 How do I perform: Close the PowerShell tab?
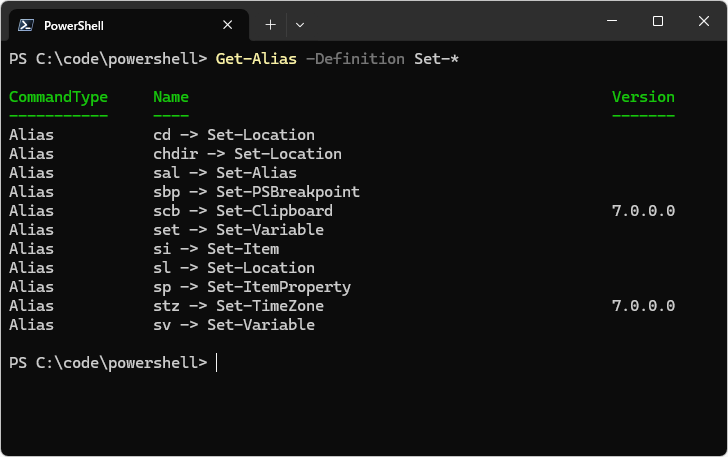[x=228, y=24]
